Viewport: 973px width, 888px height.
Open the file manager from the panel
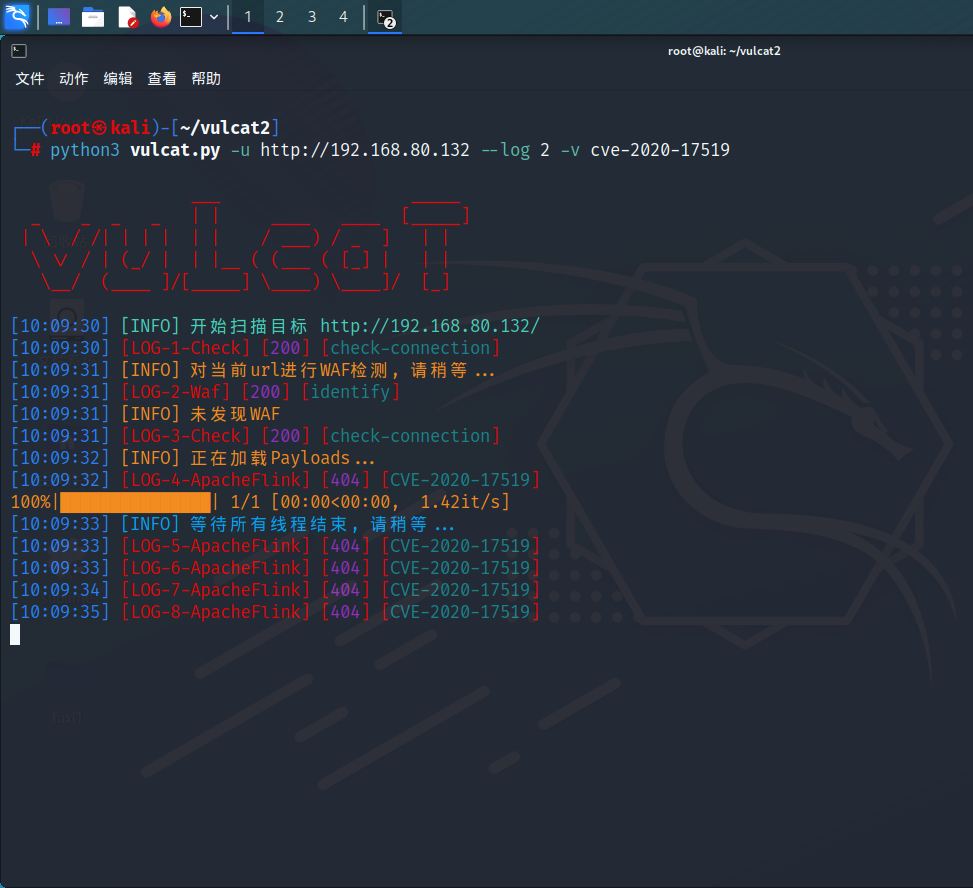(x=93, y=17)
